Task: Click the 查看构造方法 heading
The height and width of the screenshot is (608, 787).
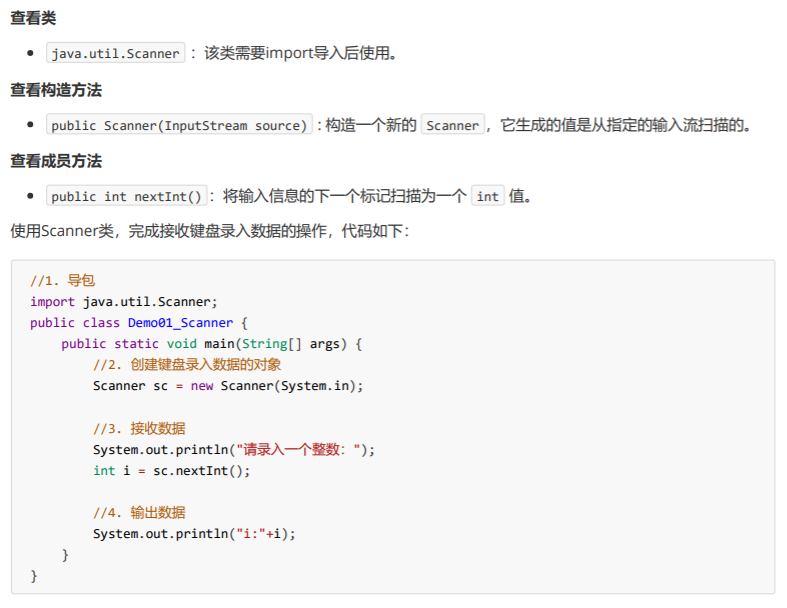Action: tap(56, 90)
